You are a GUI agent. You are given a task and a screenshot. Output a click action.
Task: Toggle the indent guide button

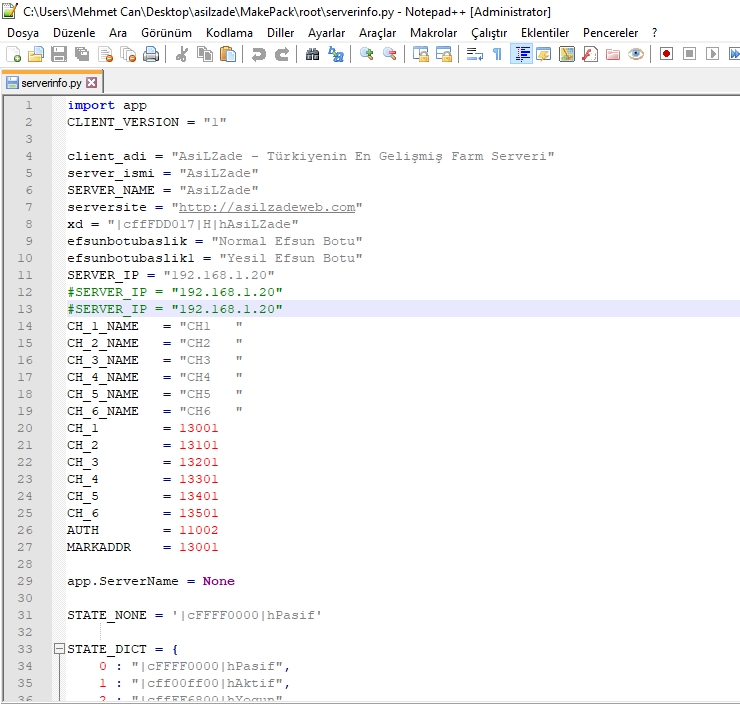pyautogui.click(x=521, y=54)
